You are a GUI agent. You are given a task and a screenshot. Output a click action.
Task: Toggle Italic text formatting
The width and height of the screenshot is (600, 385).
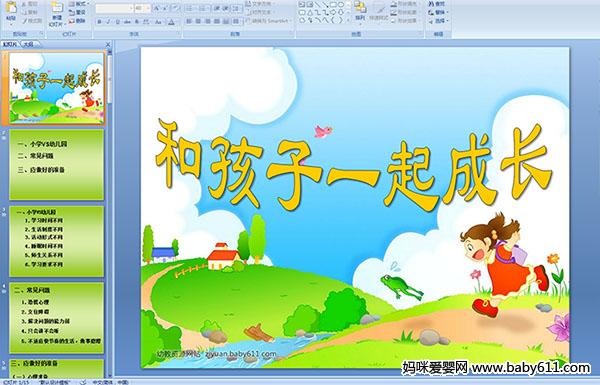coord(108,22)
